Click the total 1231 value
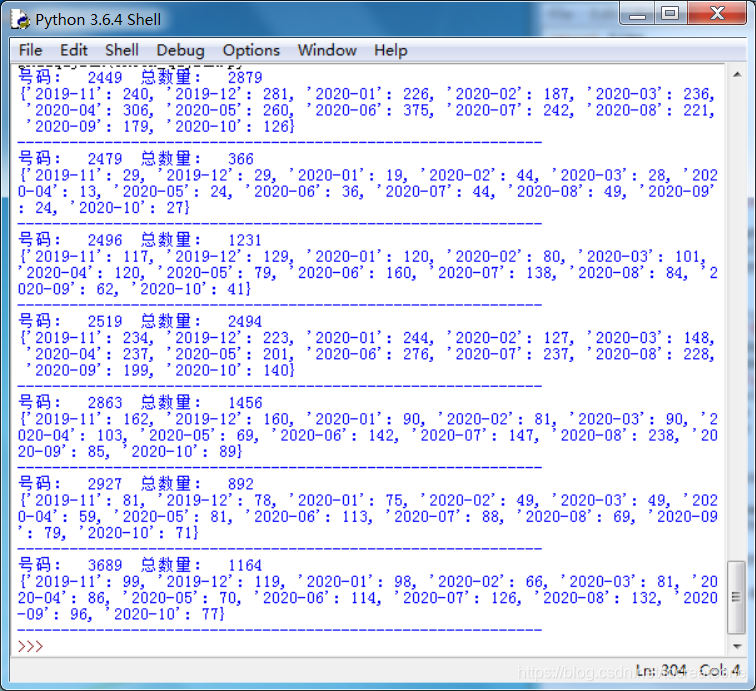The height and width of the screenshot is (691, 756). (245, 240)
